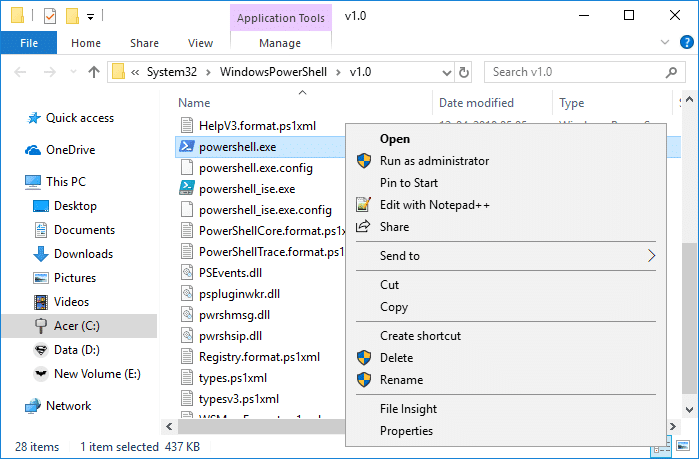Click the Refresh icon beside address bar
The width and height of the screenshot is (699, 459).
point(464,72)
